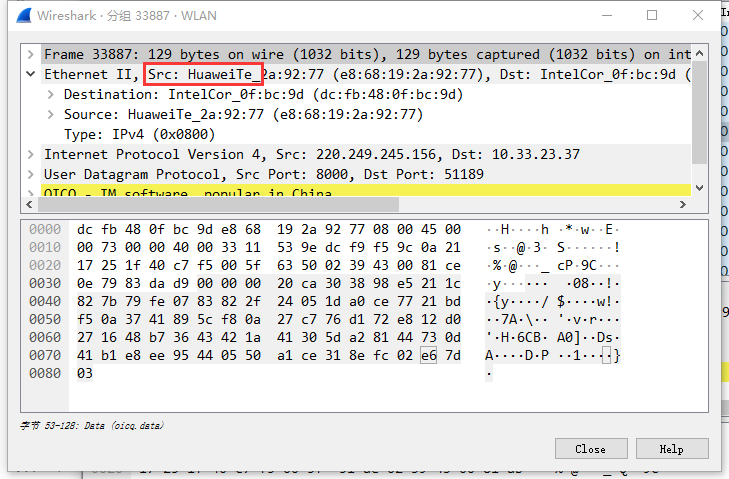The image size is (729, 479).
Task: Expand the Internet Protocol Version 4 row
Action: [x=31, y=154]
